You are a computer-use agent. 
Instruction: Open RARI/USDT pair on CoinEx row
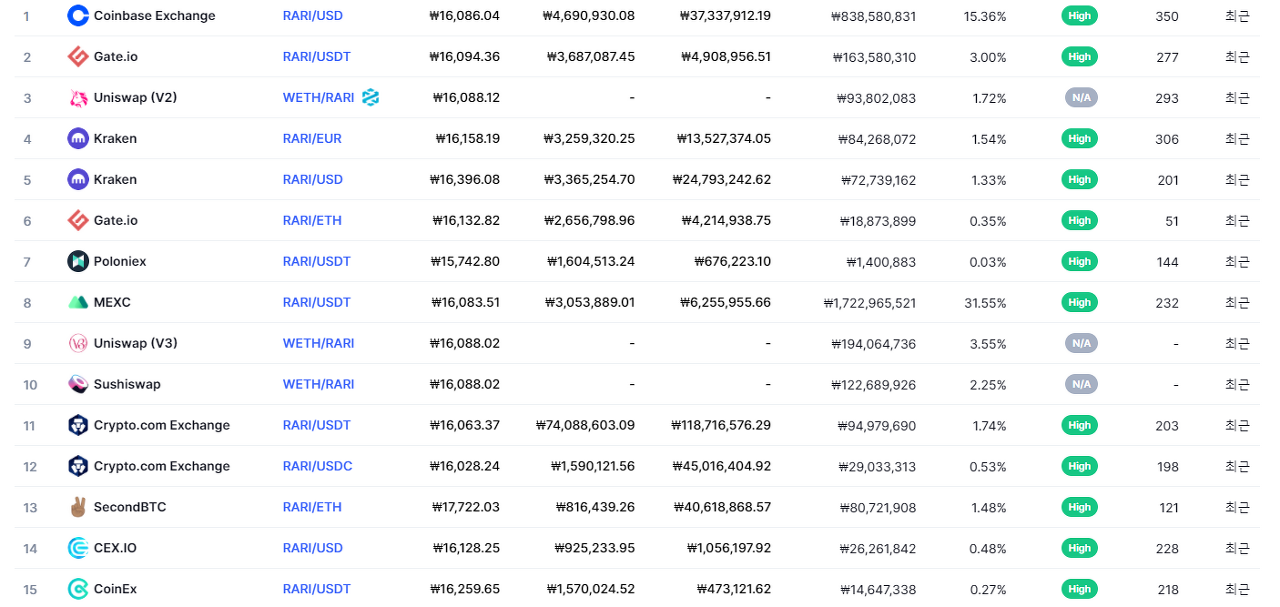(317, 590)
